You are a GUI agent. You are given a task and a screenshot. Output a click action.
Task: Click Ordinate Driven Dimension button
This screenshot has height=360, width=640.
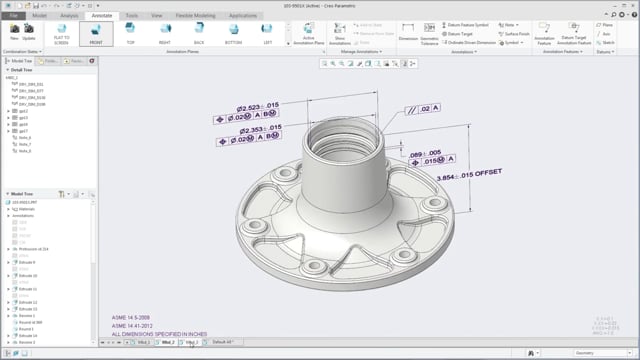(x=469, y=42)
